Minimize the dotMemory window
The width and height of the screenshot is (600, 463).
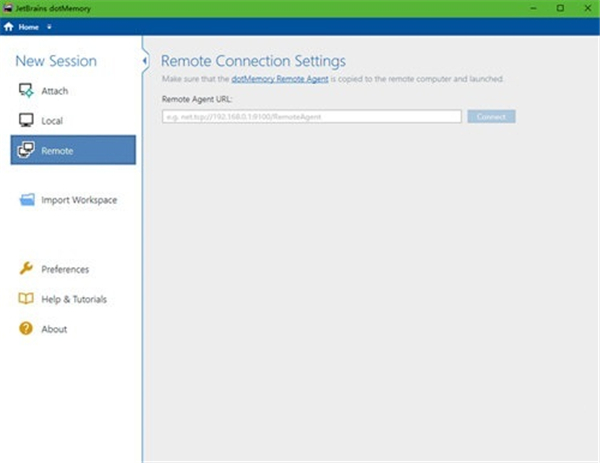[531, 8]
